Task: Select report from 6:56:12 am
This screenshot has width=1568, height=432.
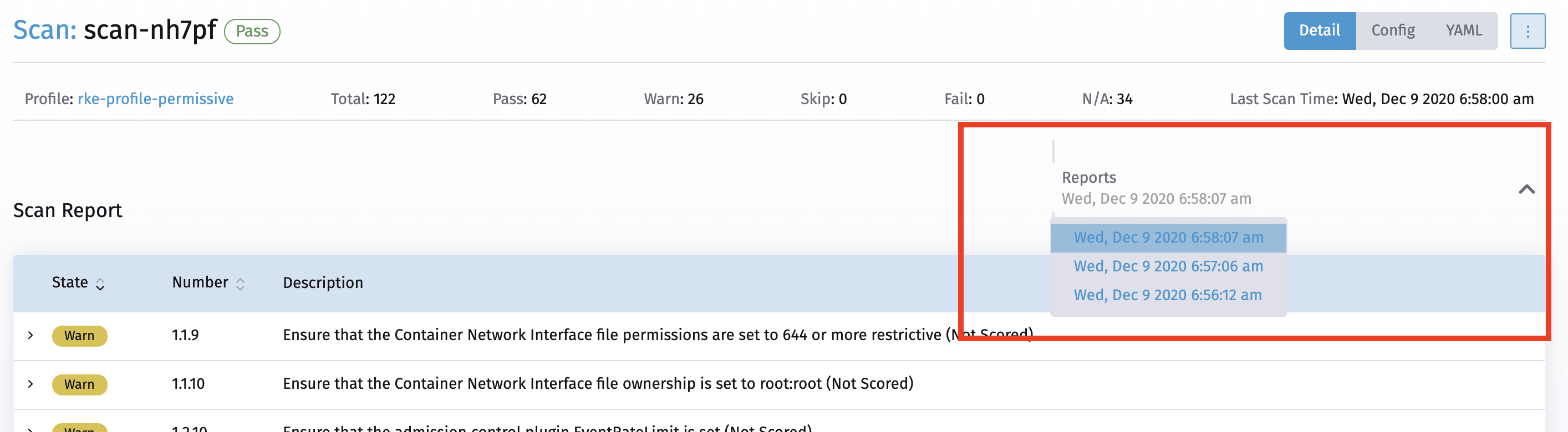Action: point(1168,295)
